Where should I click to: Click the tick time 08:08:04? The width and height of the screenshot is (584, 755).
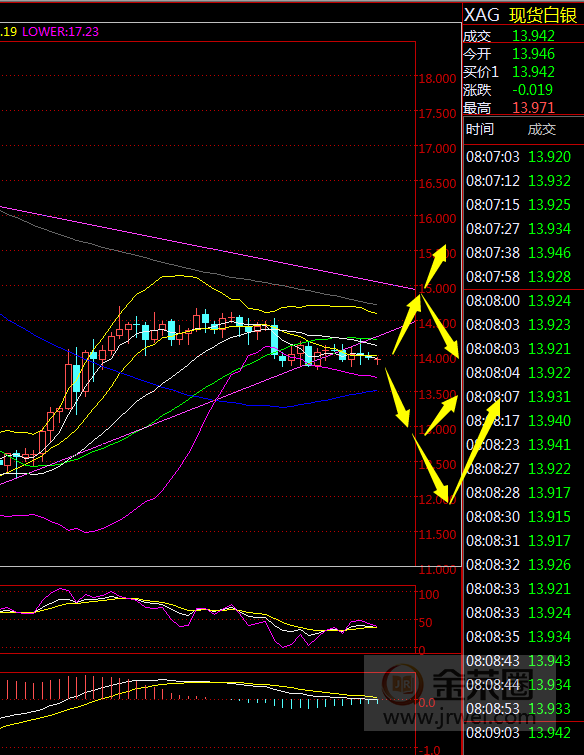coord(493,373)
